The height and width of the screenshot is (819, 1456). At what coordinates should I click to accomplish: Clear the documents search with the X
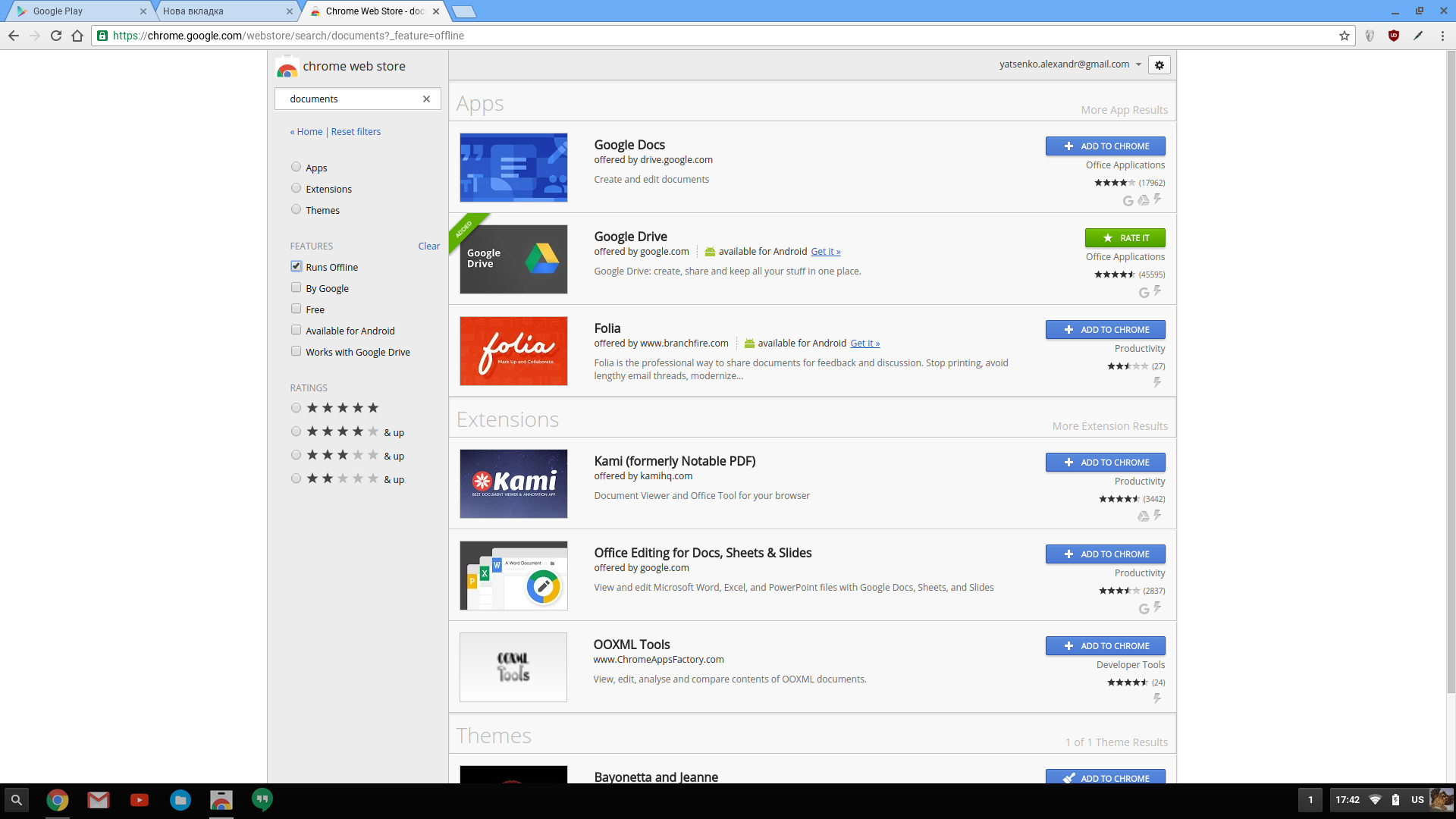click(x=426, y=99)
